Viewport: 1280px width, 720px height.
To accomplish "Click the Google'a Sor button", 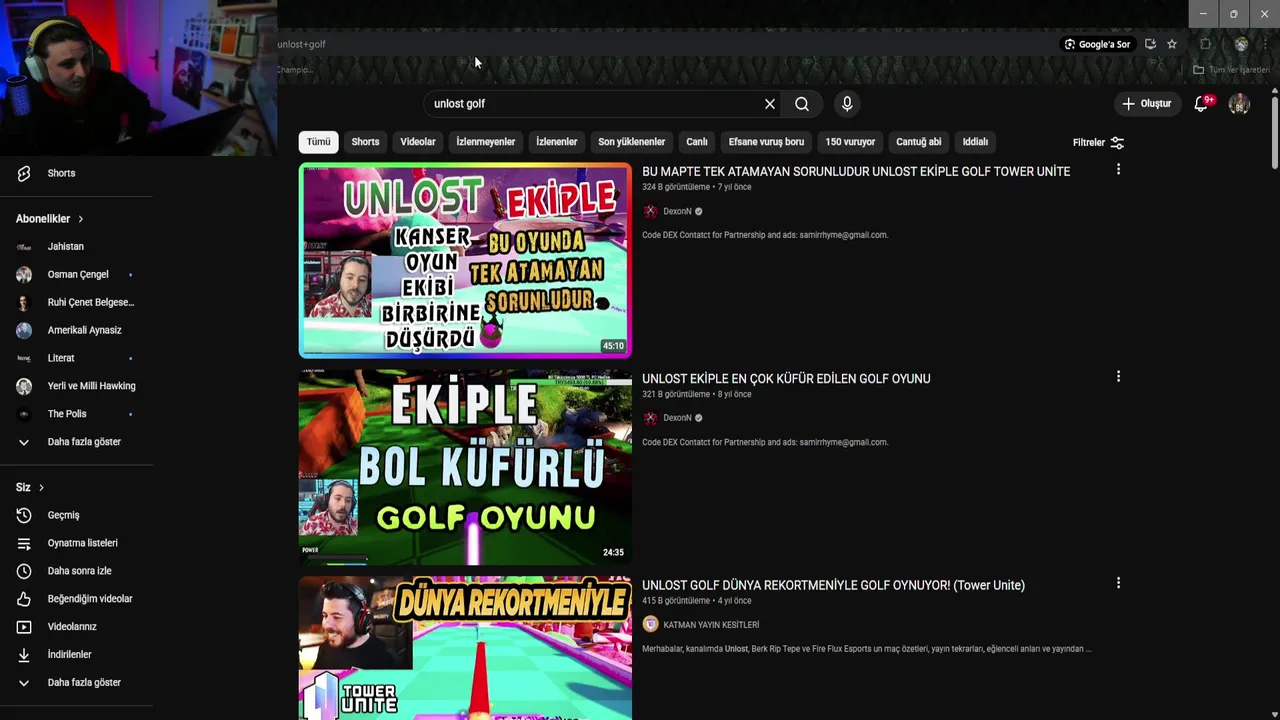I will [1097, 44].
